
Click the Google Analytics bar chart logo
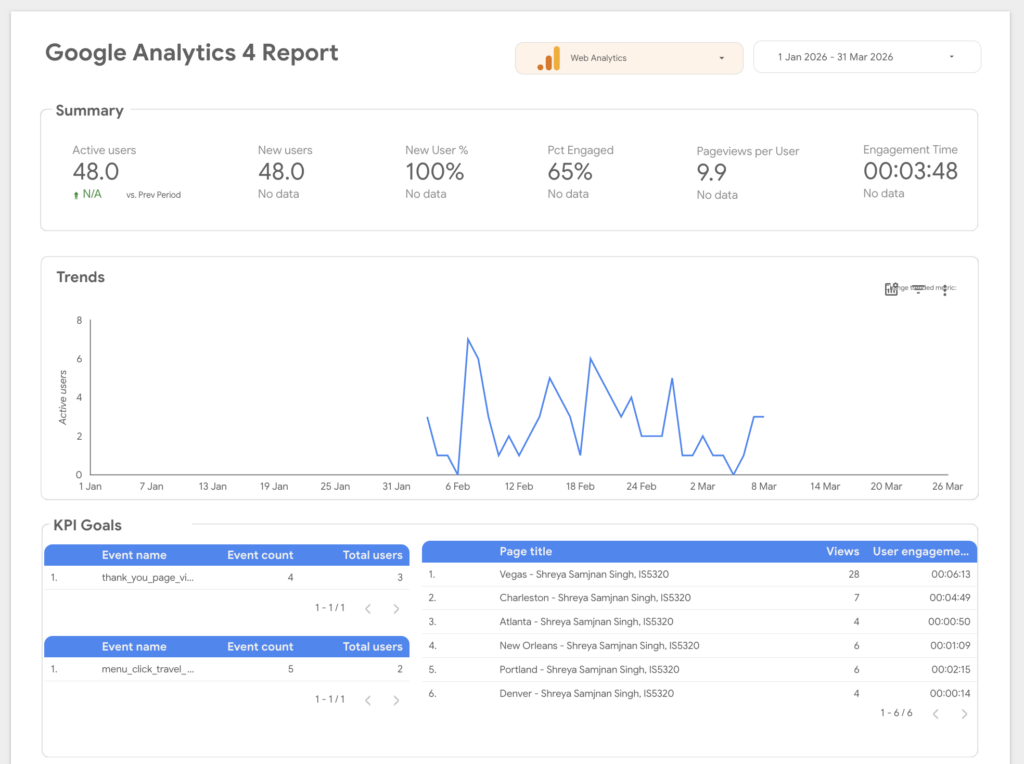(548, 58)
